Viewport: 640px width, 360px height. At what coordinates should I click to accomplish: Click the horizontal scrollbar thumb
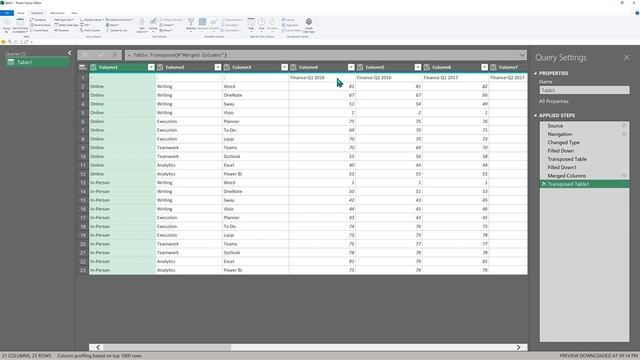pyautogui.click(x=167, y=347)
